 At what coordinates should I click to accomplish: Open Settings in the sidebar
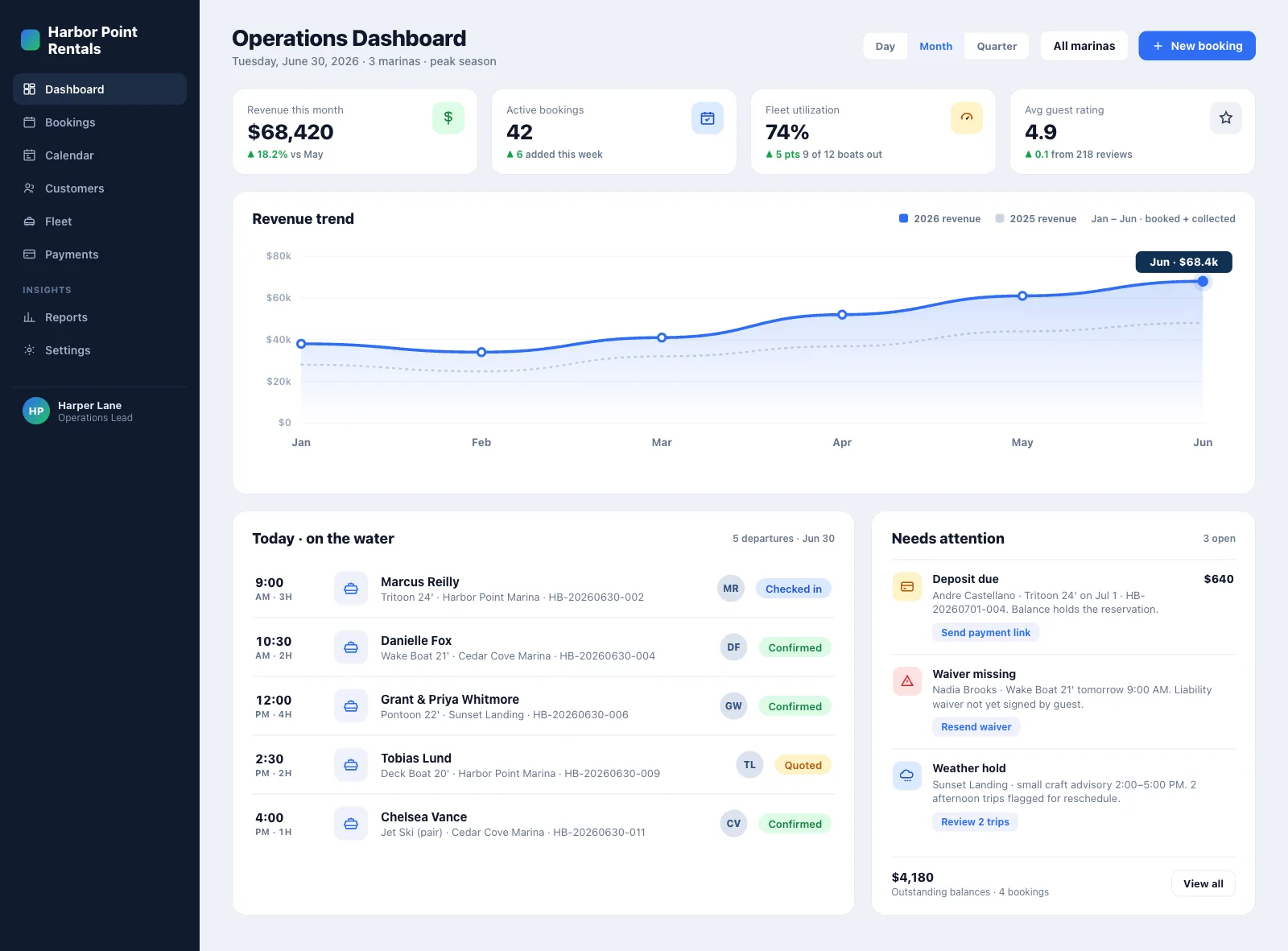pyautogui.click(x=100, y=350)
